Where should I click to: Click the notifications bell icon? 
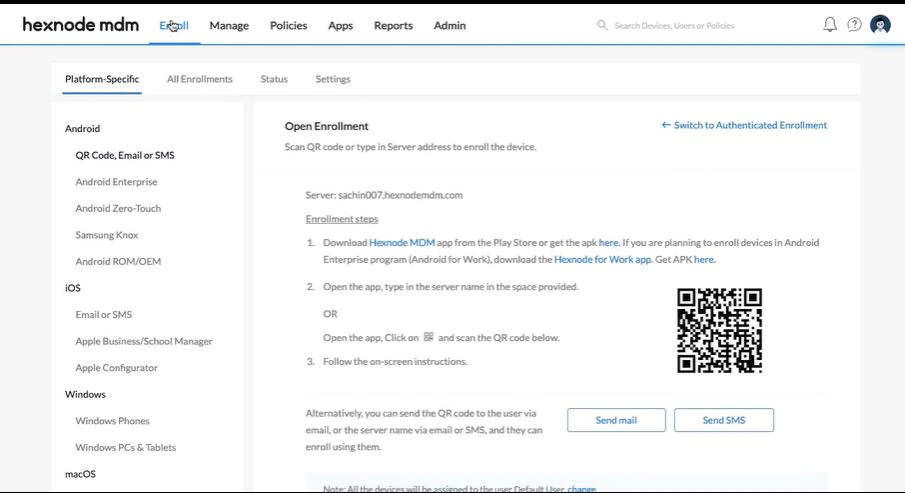coord(830,25)
